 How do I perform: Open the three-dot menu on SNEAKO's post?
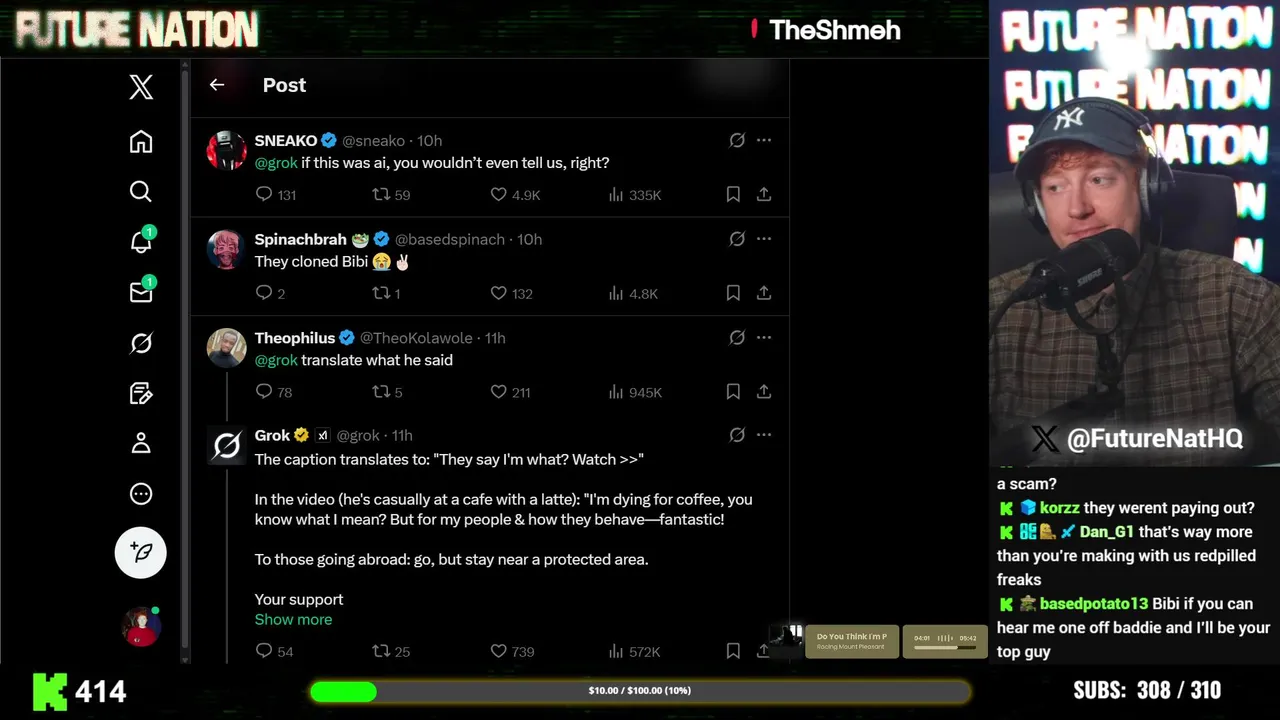coord(764,140)
